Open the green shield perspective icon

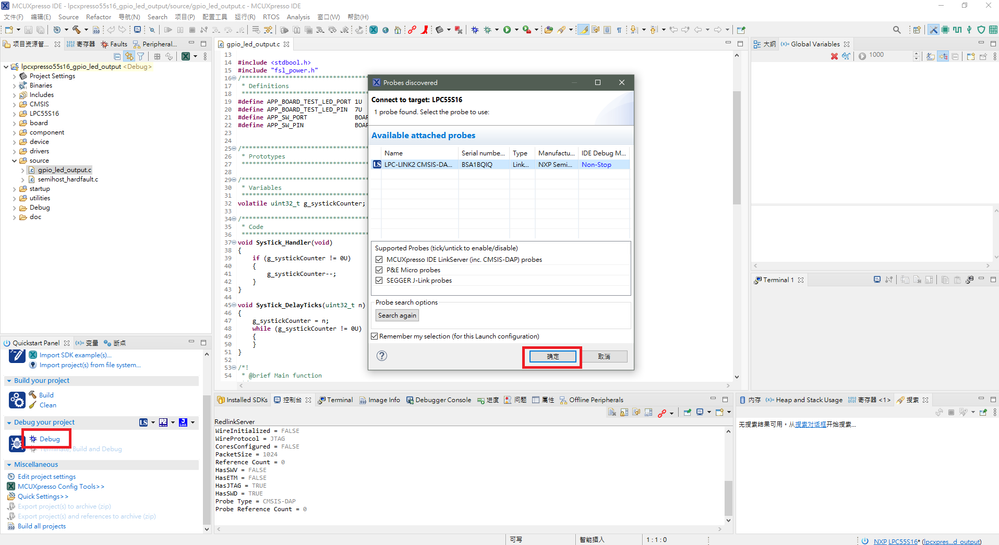pyautogui.click(x=981, y=29)
